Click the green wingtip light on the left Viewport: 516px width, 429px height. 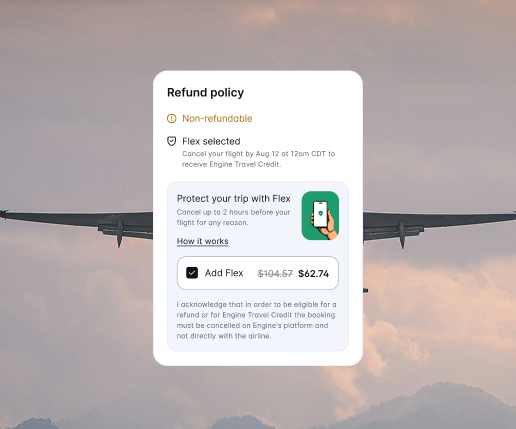pyautogui.click(x=3, y=211)
